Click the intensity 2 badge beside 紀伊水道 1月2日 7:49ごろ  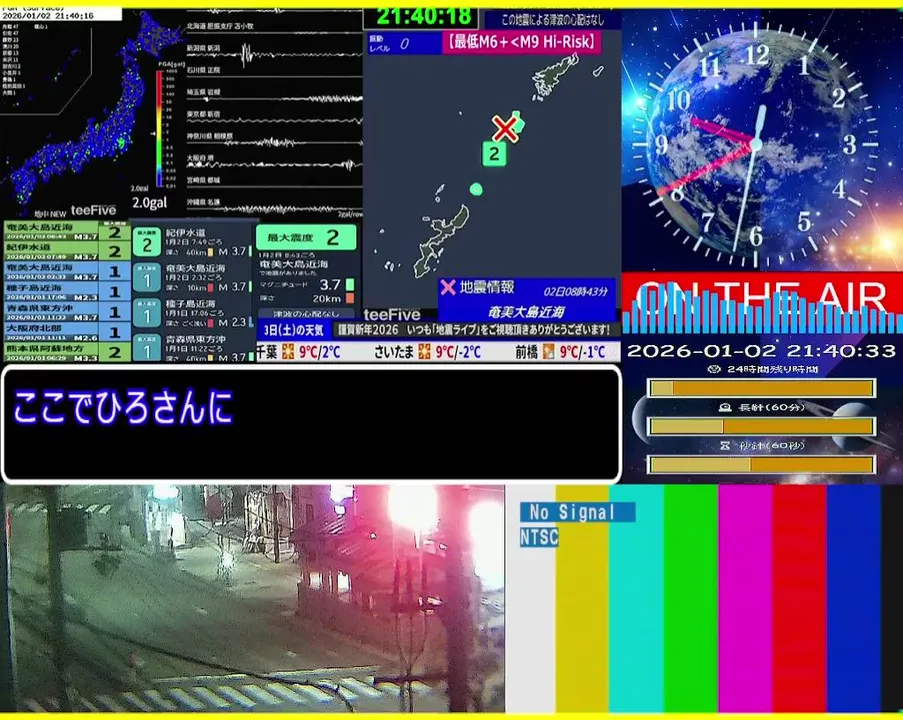147,242
